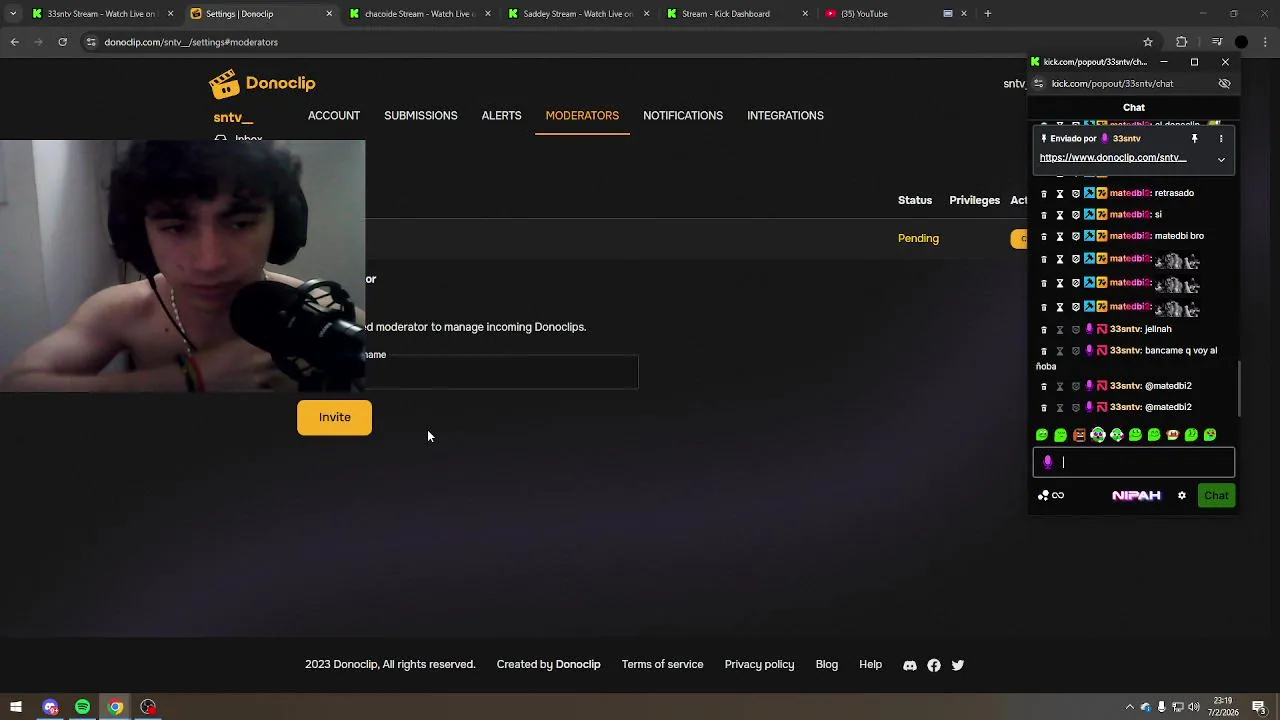Open a new browser tab
The height and width of the screenshot is (720, 1280).
[x=987, y=14]
